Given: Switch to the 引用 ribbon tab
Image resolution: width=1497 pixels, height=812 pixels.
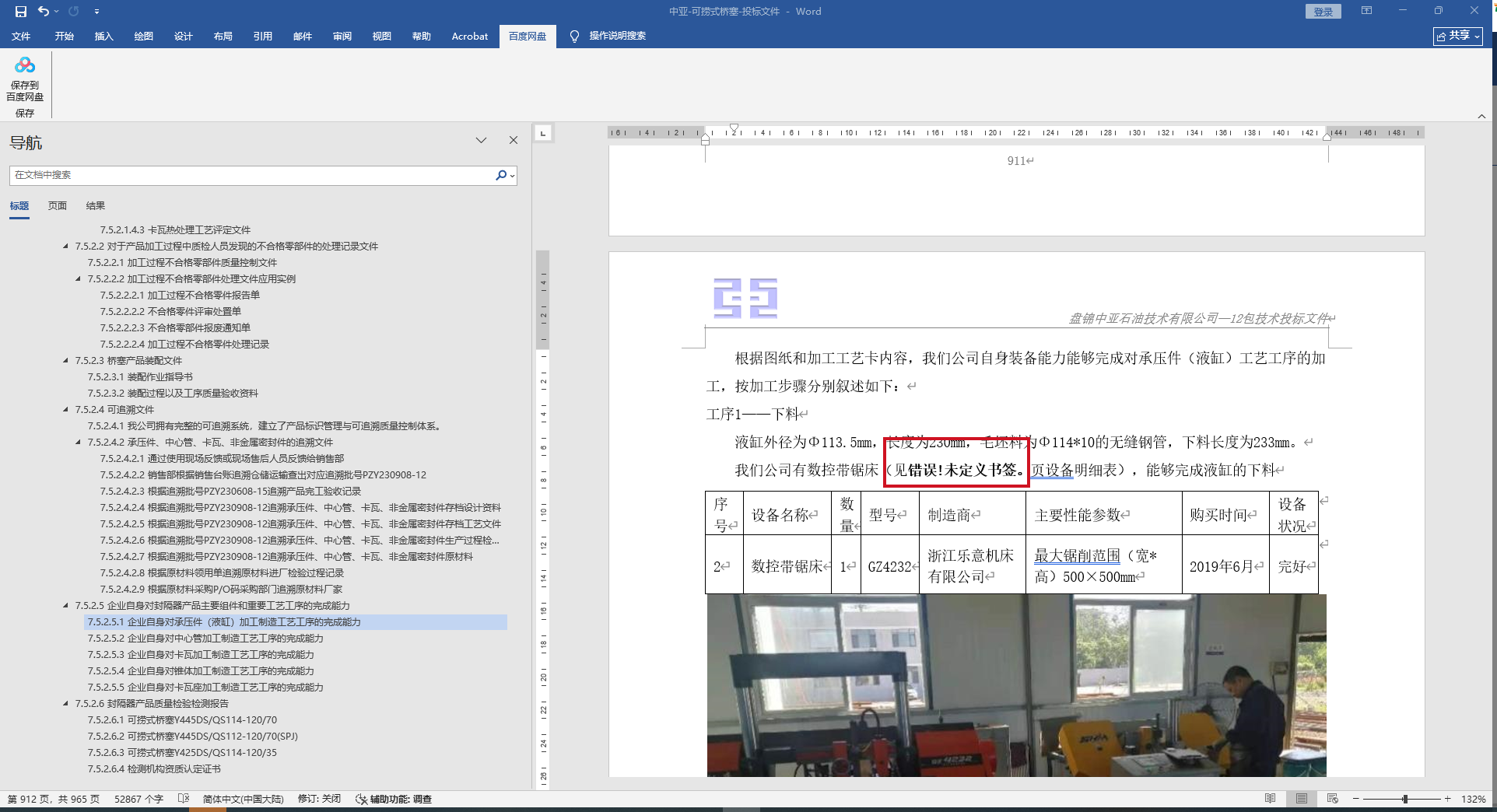Looking at the screenshot, I should [x=263, y=36].
